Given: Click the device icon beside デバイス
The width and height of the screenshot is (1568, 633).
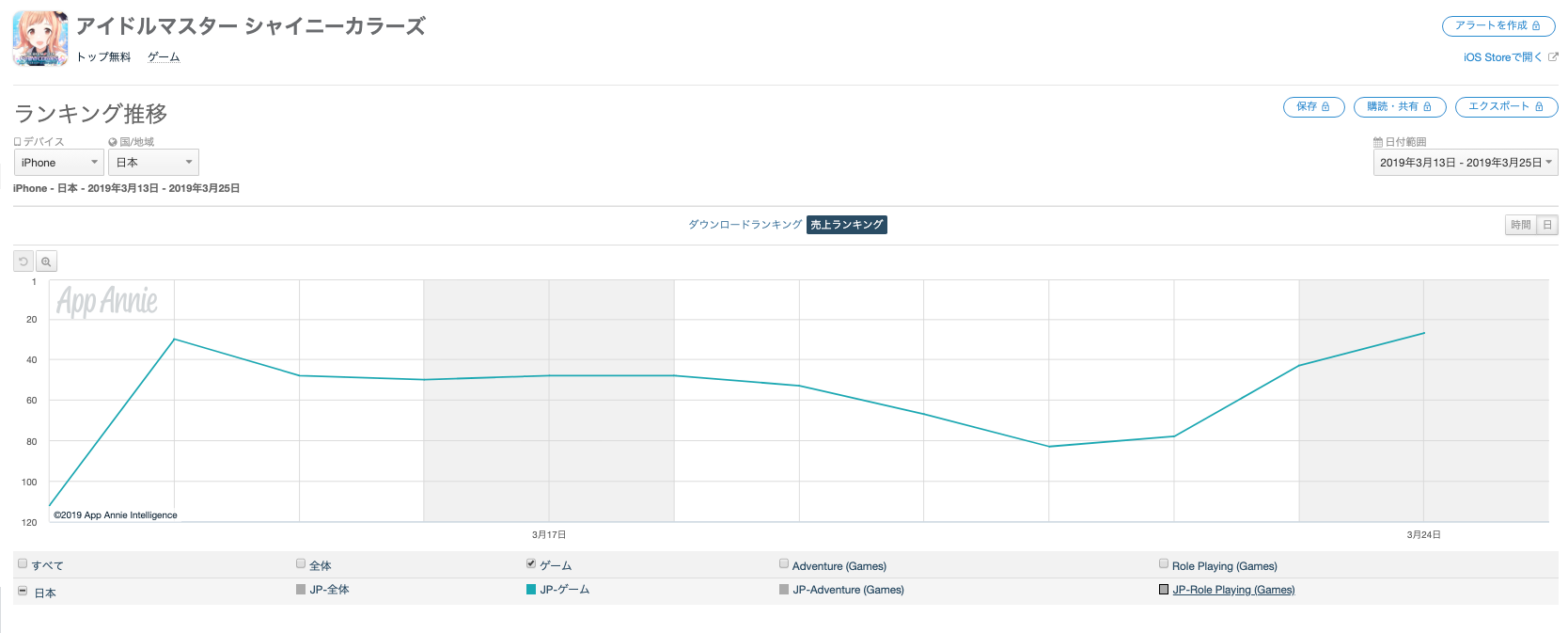Looking at the screenshot, I should (x=17, y=142).
